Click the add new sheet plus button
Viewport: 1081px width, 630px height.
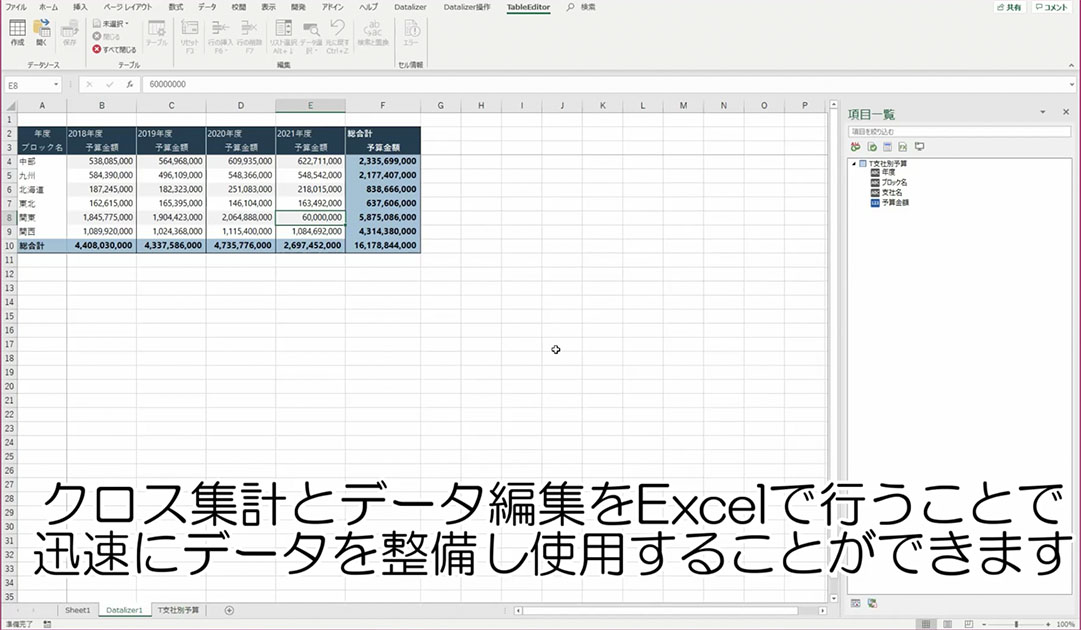pos(229,610)
